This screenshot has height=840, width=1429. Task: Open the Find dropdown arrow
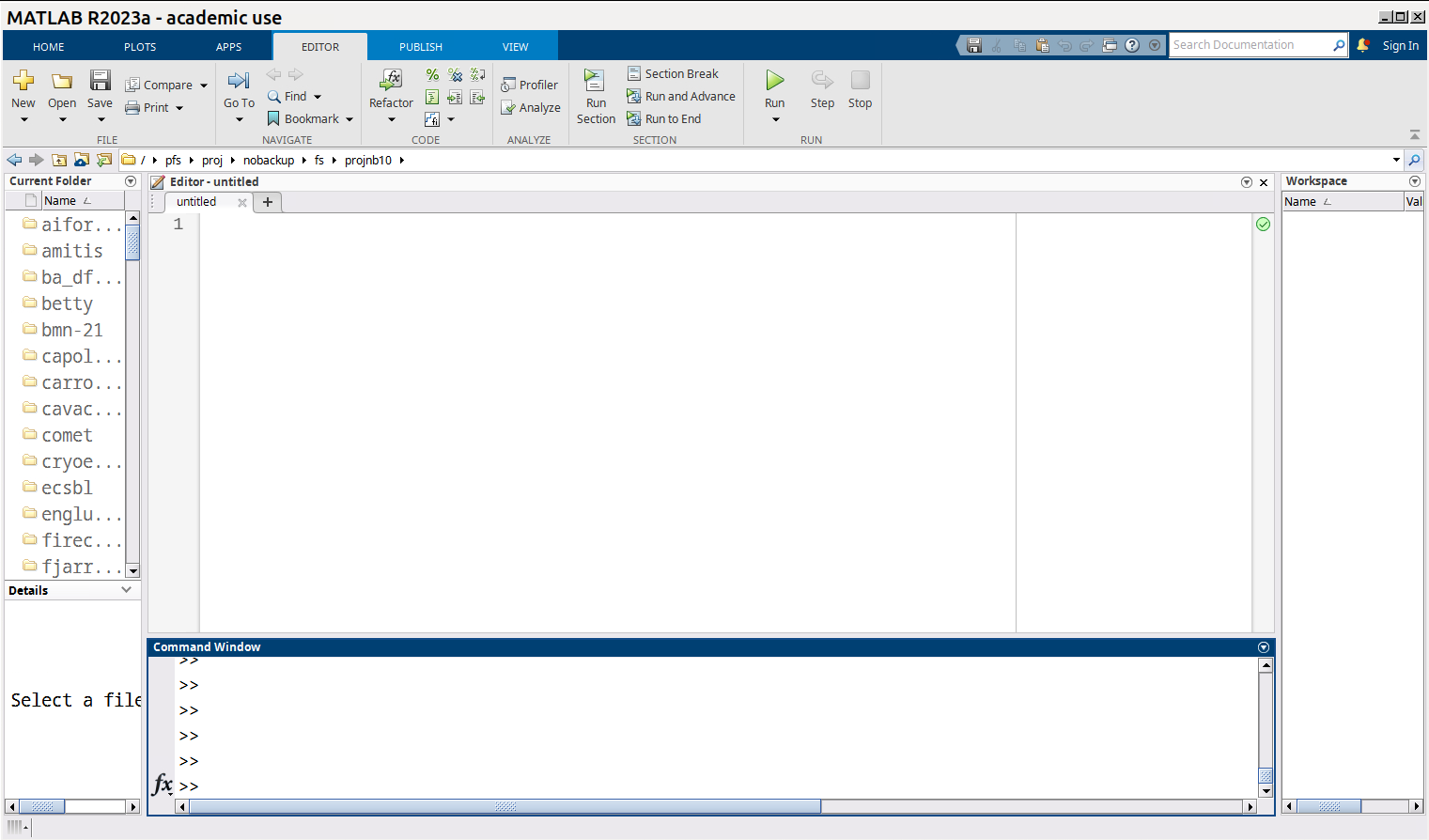(318, 97)
